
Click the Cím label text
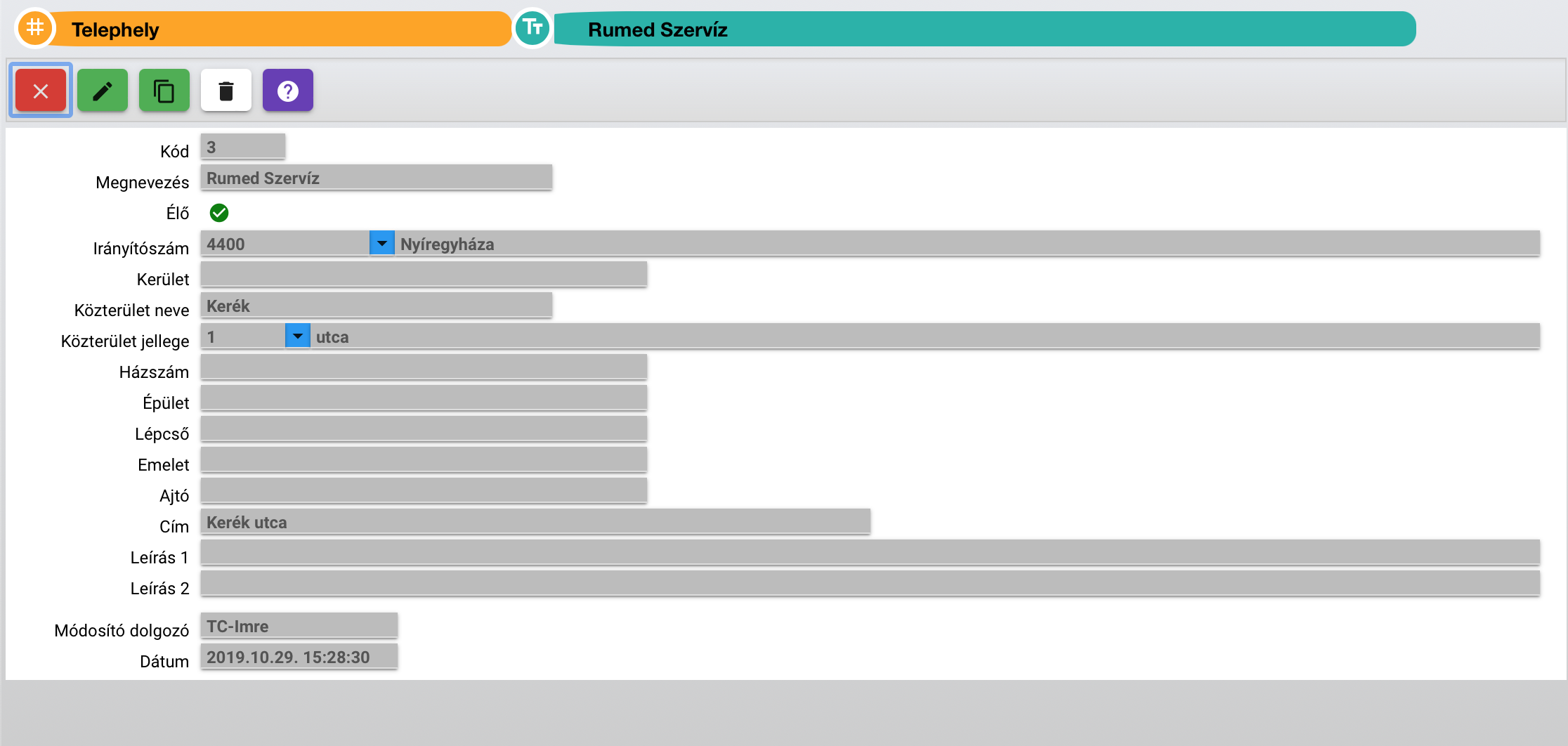pos(174,527)
